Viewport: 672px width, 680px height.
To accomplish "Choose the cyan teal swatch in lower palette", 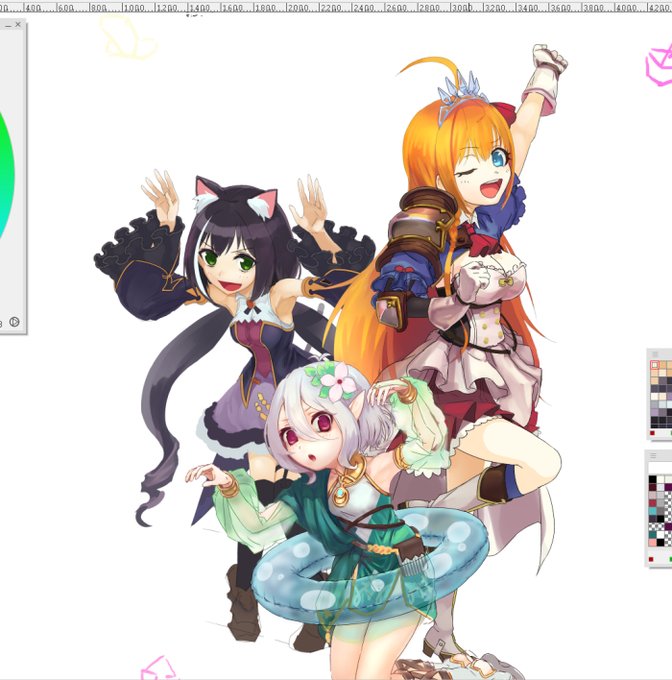I will tap(652, 511).
